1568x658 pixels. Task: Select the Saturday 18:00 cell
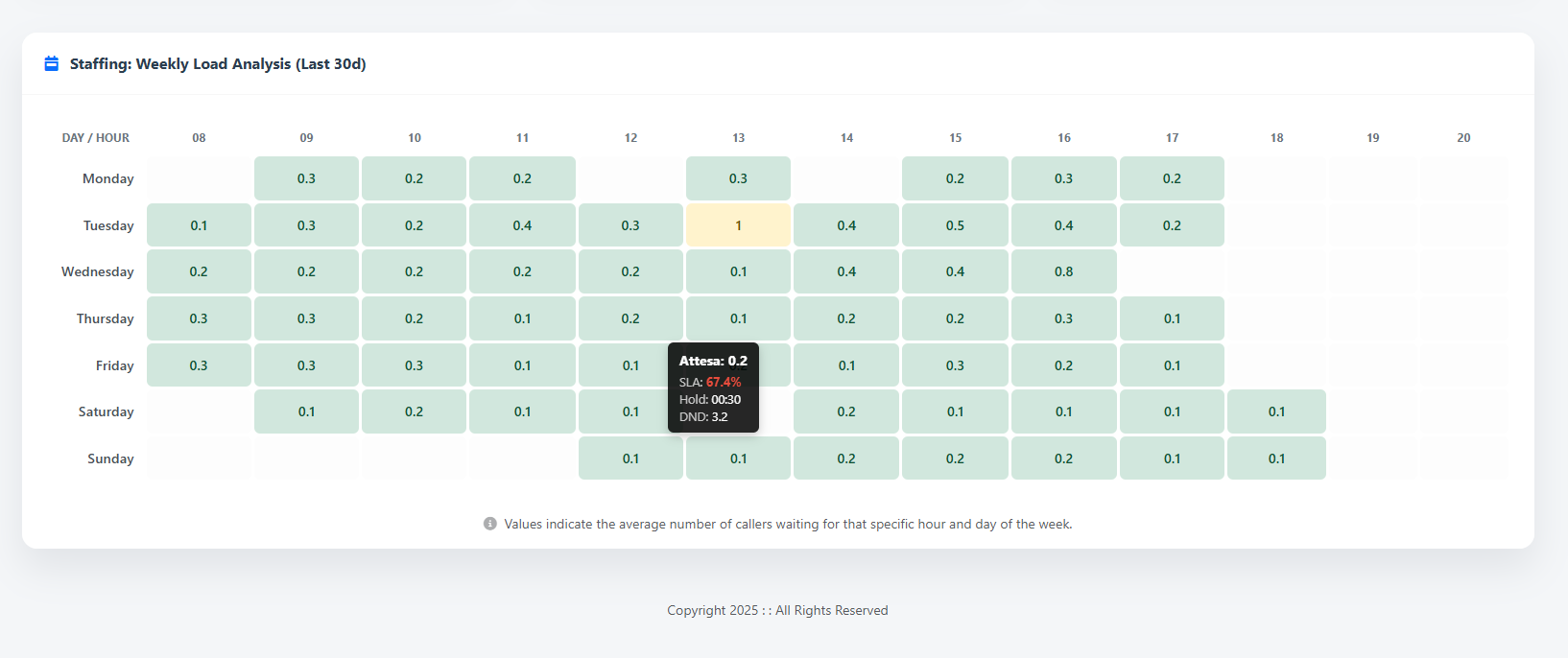coord(1276,411)
